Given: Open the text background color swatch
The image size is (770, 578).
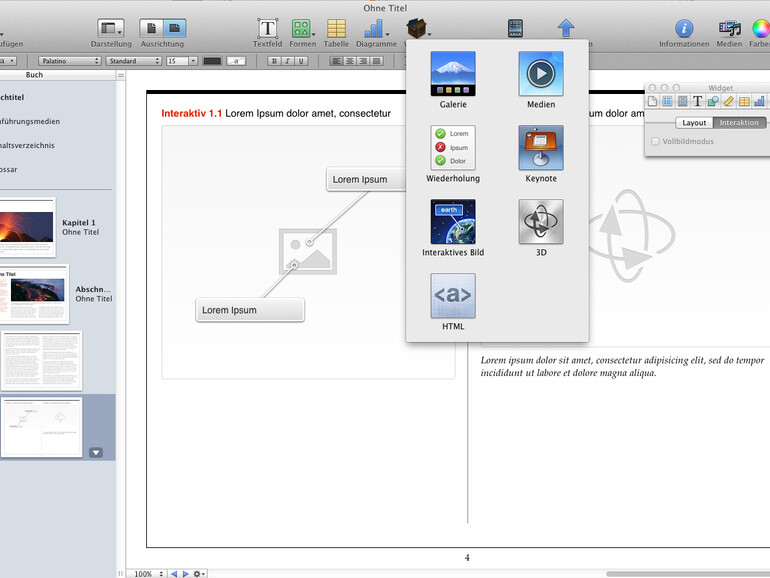Looking at the screenshot, I should pyautogui.click(x=236, y=61).
